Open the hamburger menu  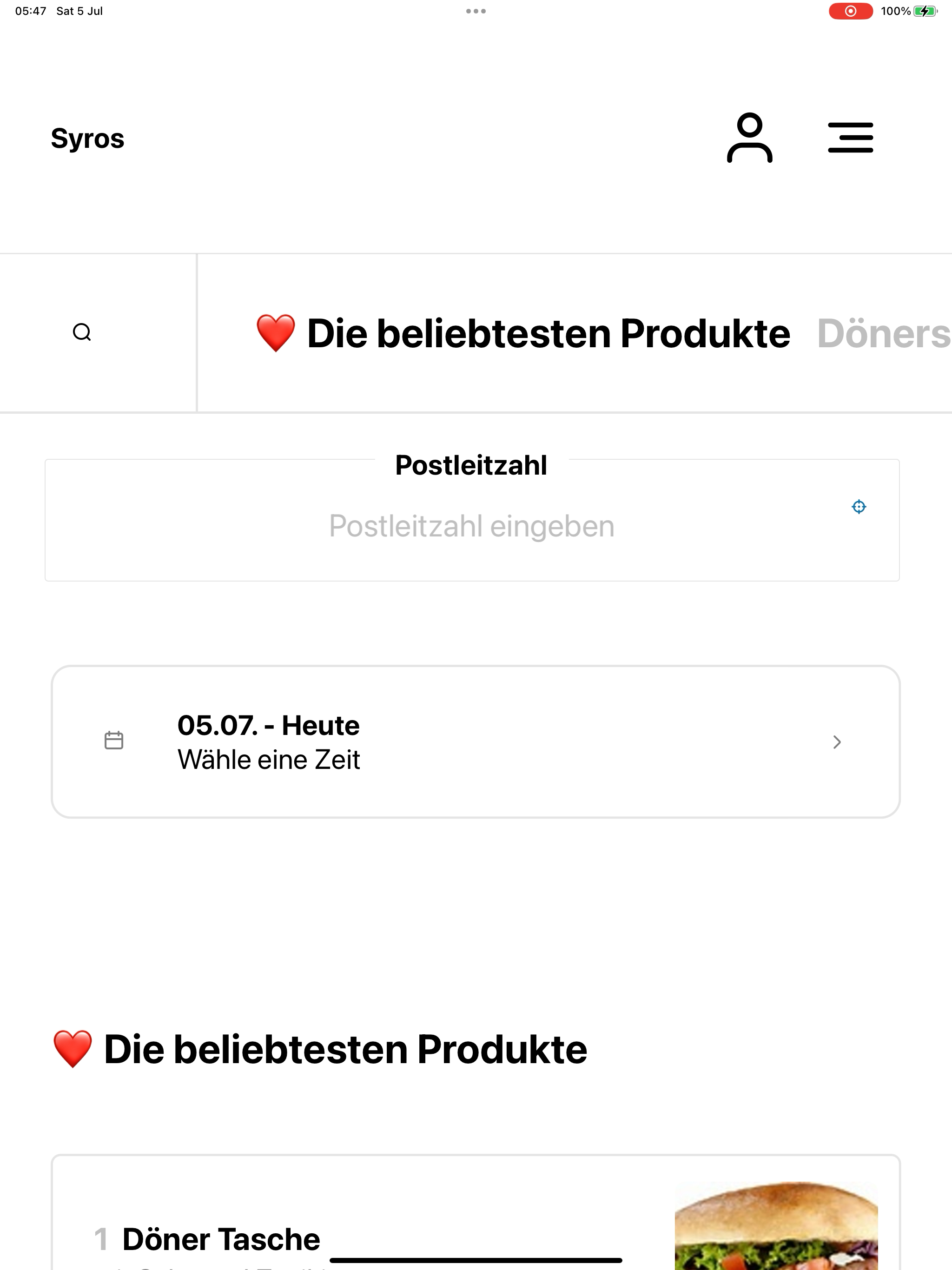point(850,138)
